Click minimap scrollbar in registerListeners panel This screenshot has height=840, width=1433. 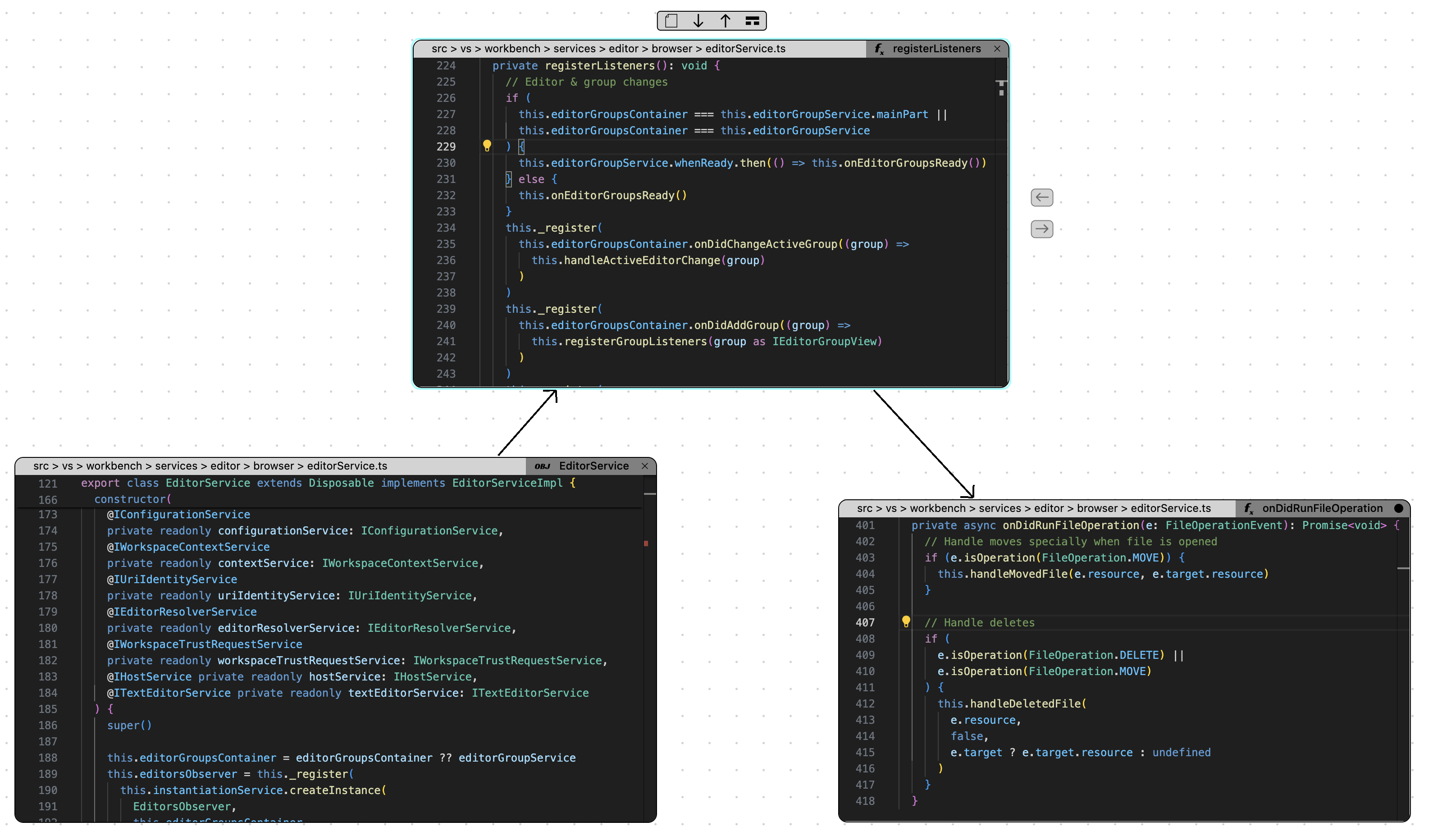pos(1001,222)
